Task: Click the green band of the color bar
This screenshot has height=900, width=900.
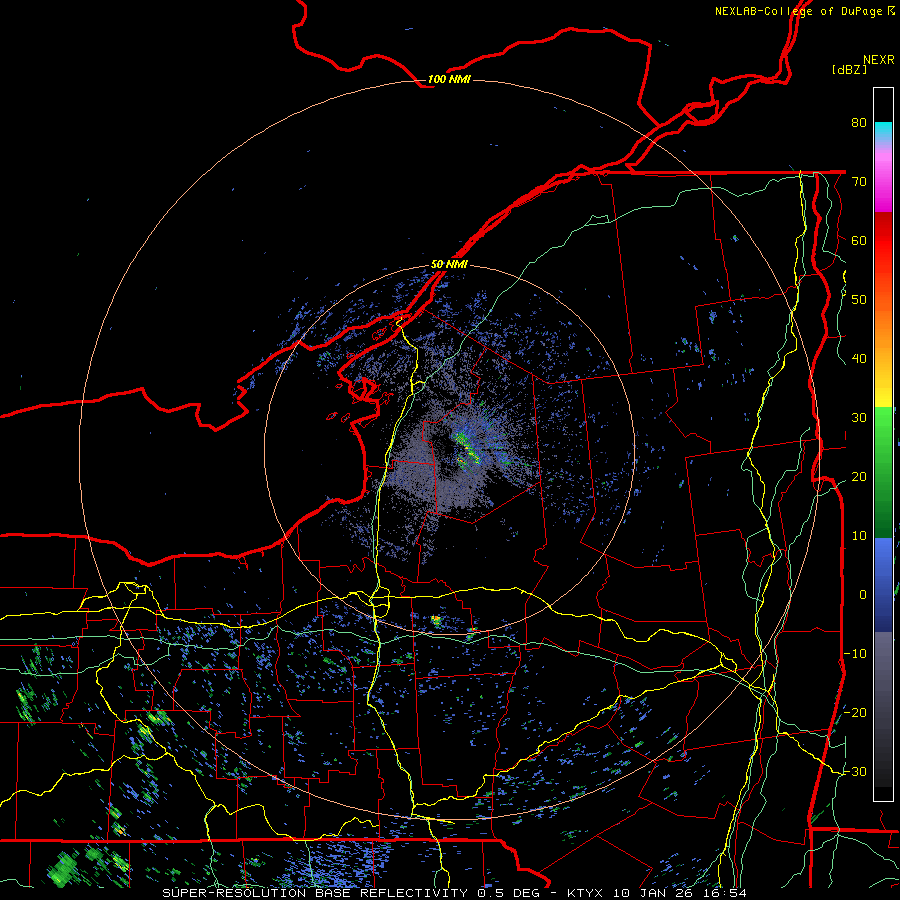Action: click(883, 472)
